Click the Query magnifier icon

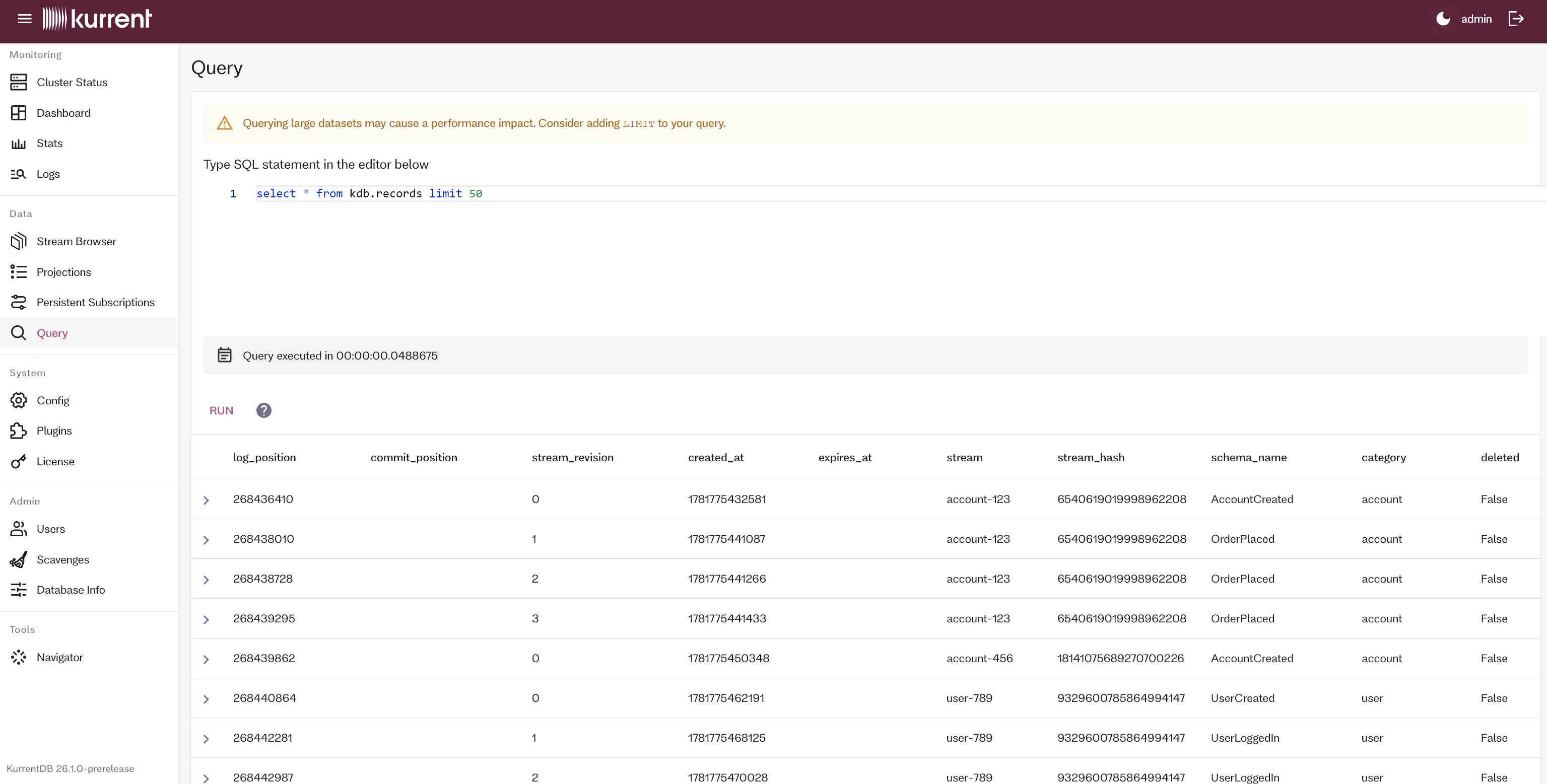click(x=19, y=333)
